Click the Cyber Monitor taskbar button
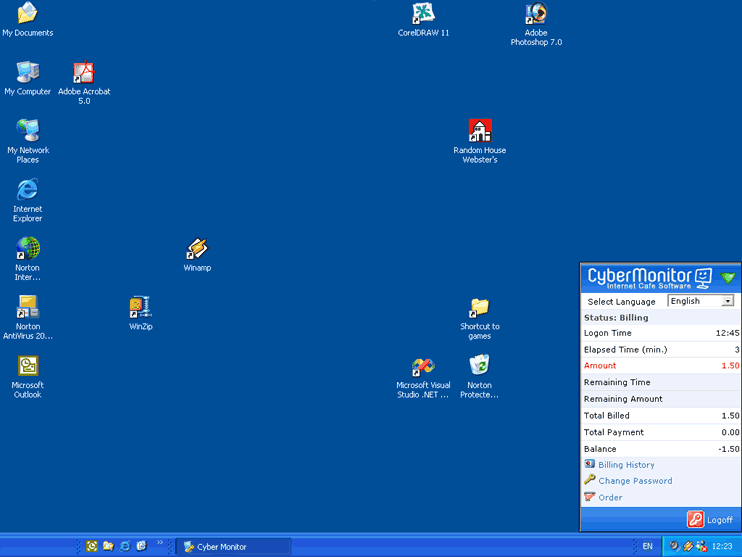 pos(233,547)
